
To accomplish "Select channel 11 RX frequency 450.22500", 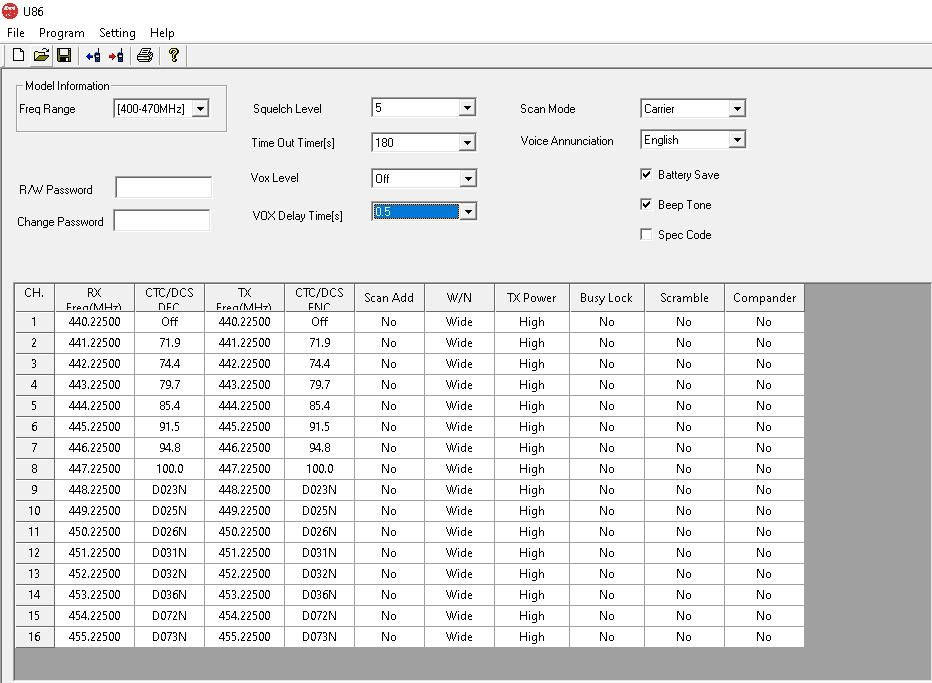I will [95, 532].
